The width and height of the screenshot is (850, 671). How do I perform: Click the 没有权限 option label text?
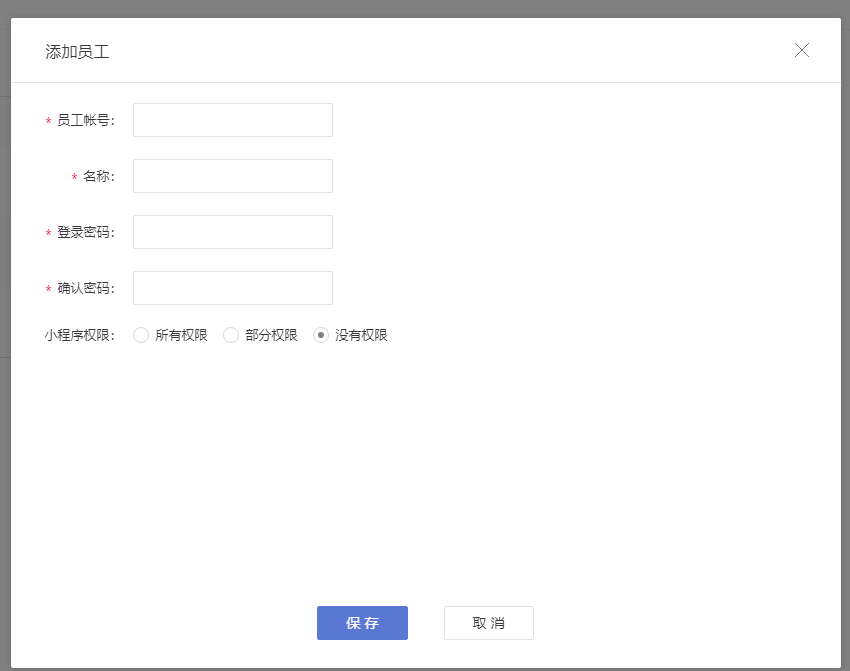point(362,336)
